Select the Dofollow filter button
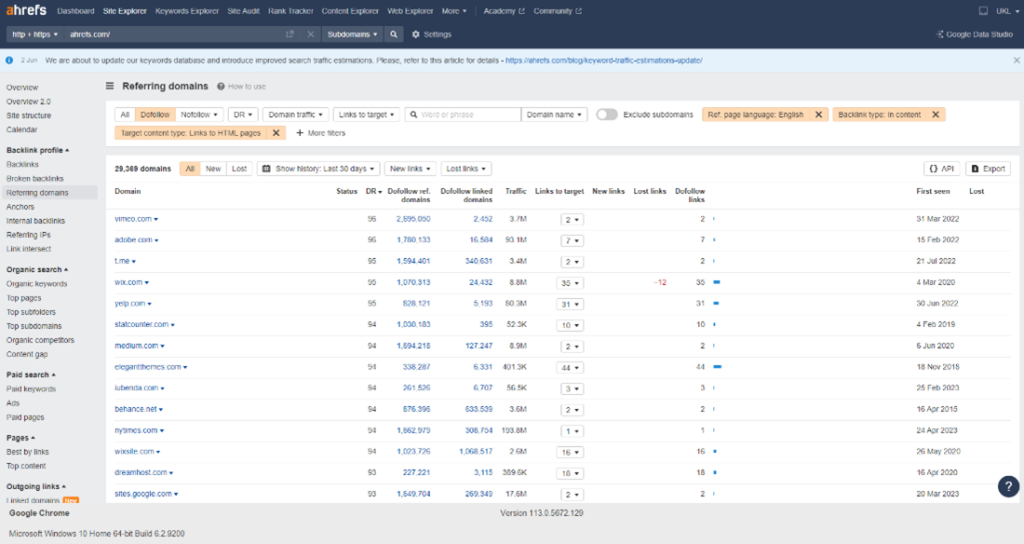Image resolution: width=1024 pixels, height=544 pixels. 155,114
